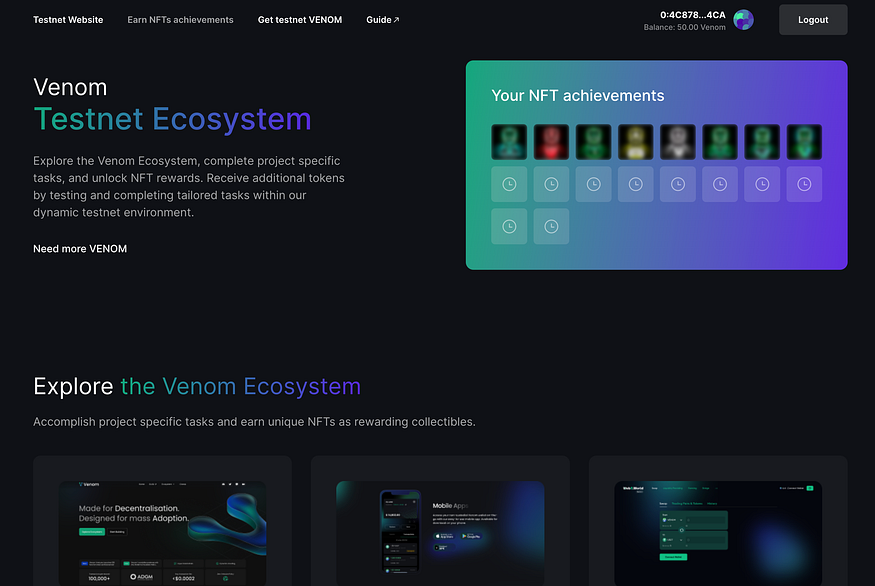Click the second pending clock icon, second row

click(x=551, y=184)
